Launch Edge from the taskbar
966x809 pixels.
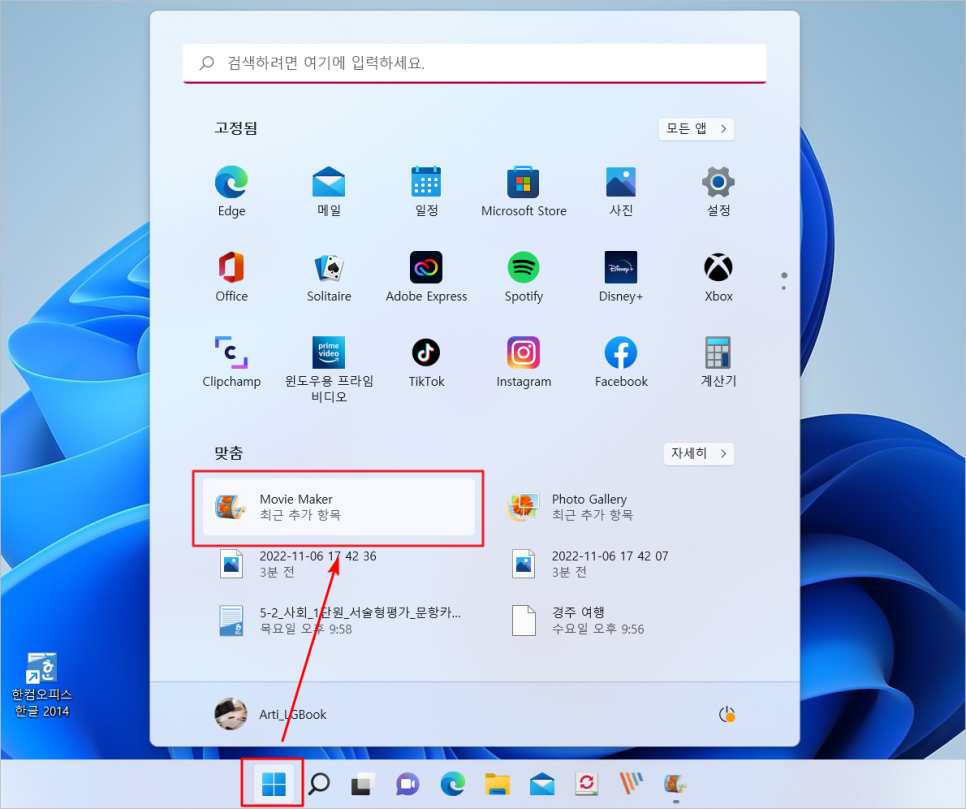click(x=453, y=784)
